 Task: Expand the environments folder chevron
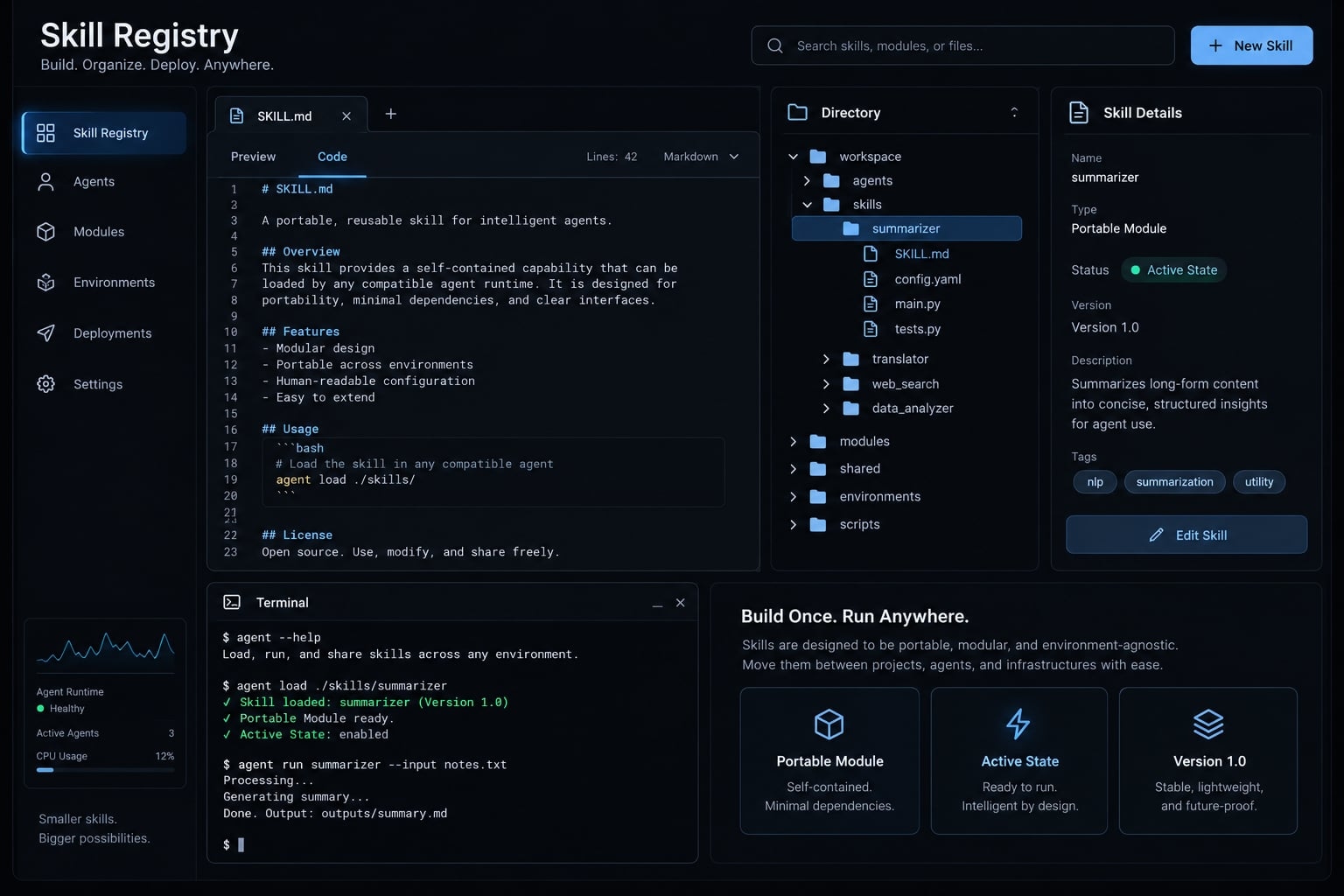click(x=794, y=497)
